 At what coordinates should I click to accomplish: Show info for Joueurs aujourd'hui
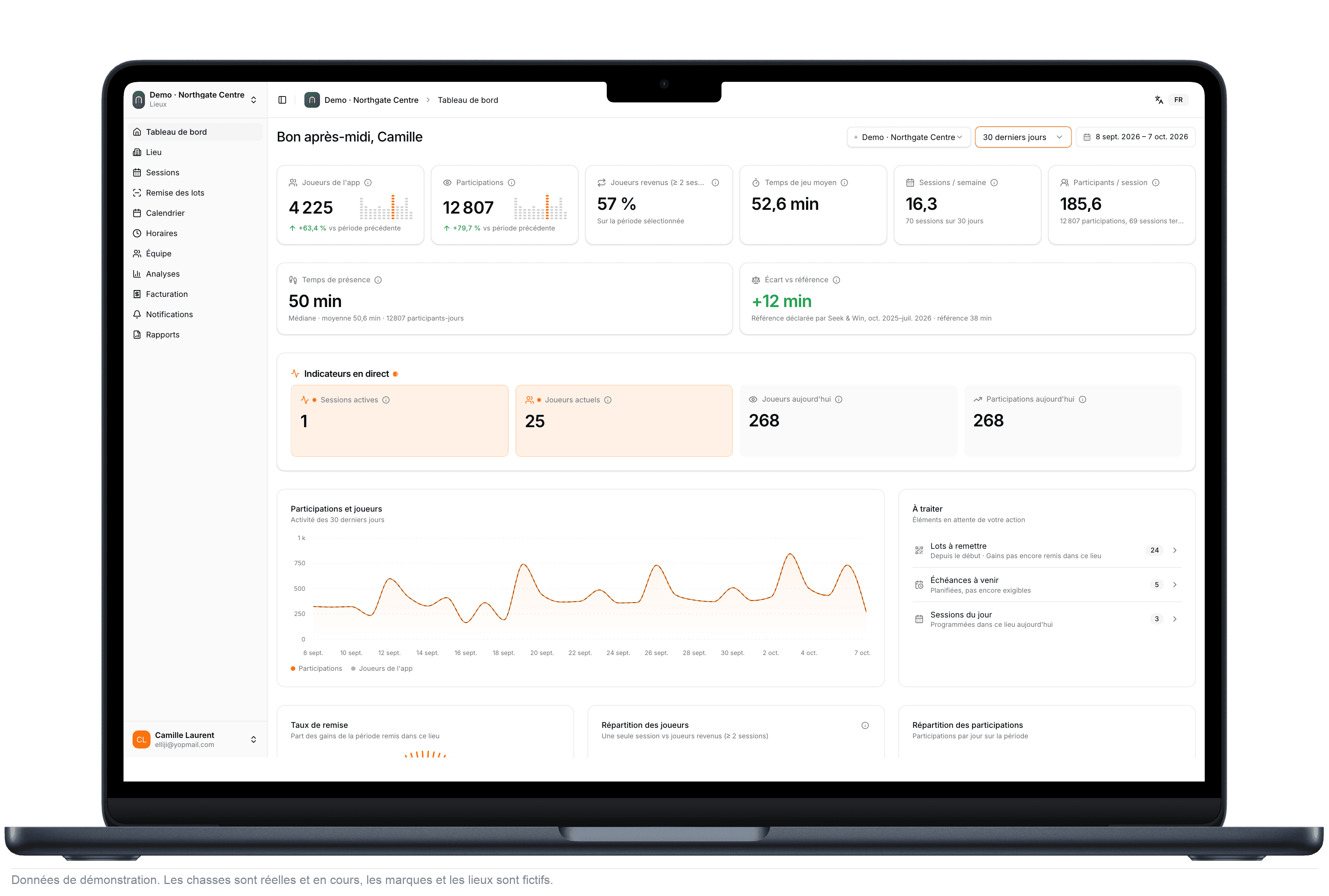838,399
